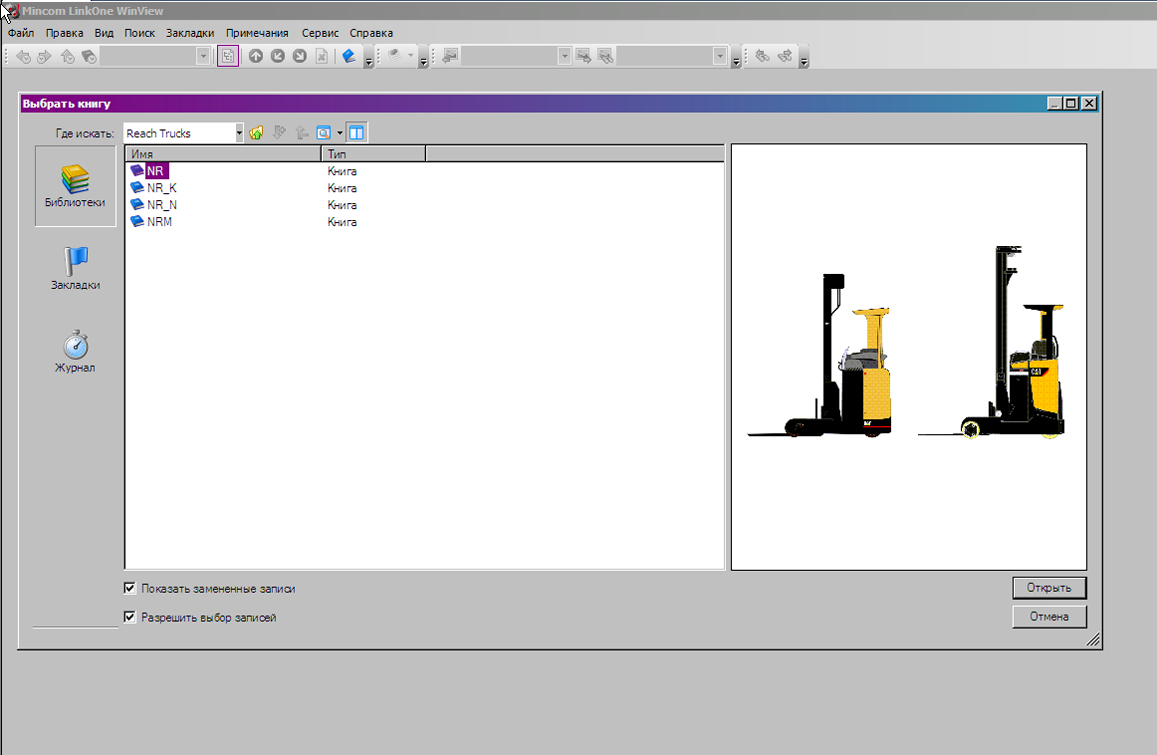Open the Файл menu
1157x755 pixels.
[x=21, y=33]
